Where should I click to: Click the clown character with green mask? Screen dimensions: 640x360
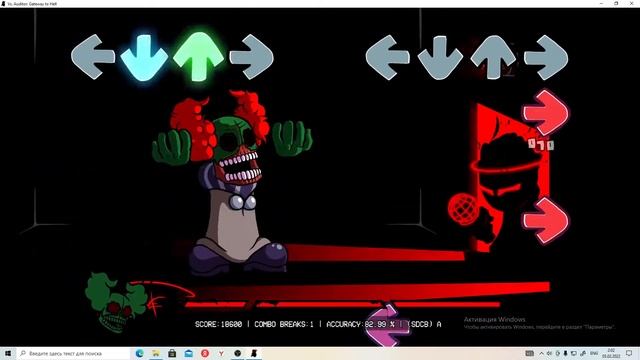pyautogui.click(x=233, y=182)
